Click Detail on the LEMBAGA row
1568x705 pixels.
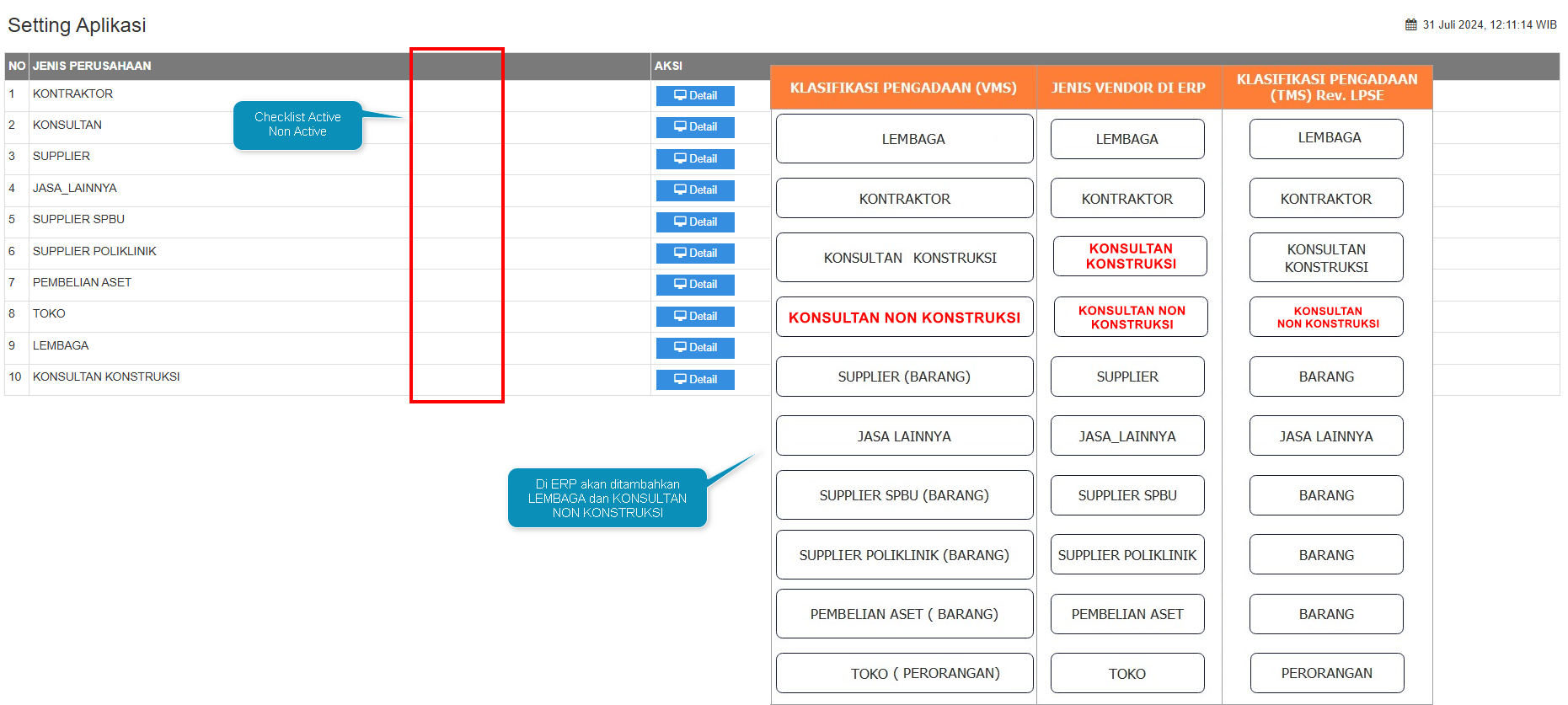(695, 348)
